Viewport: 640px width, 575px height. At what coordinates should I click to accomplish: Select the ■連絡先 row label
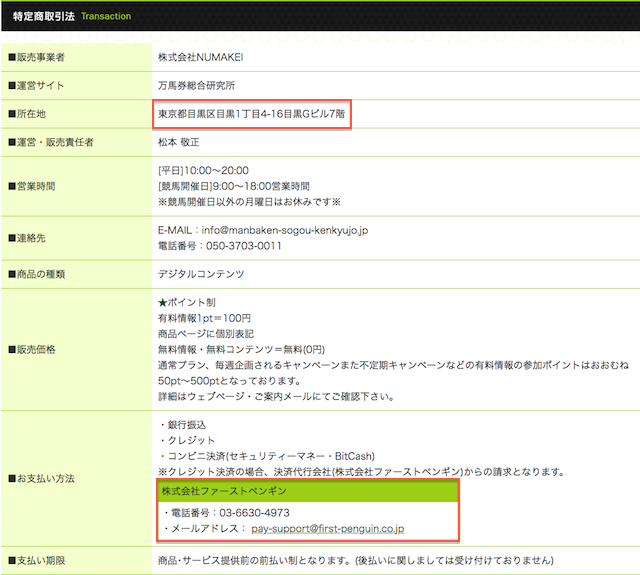27,238
